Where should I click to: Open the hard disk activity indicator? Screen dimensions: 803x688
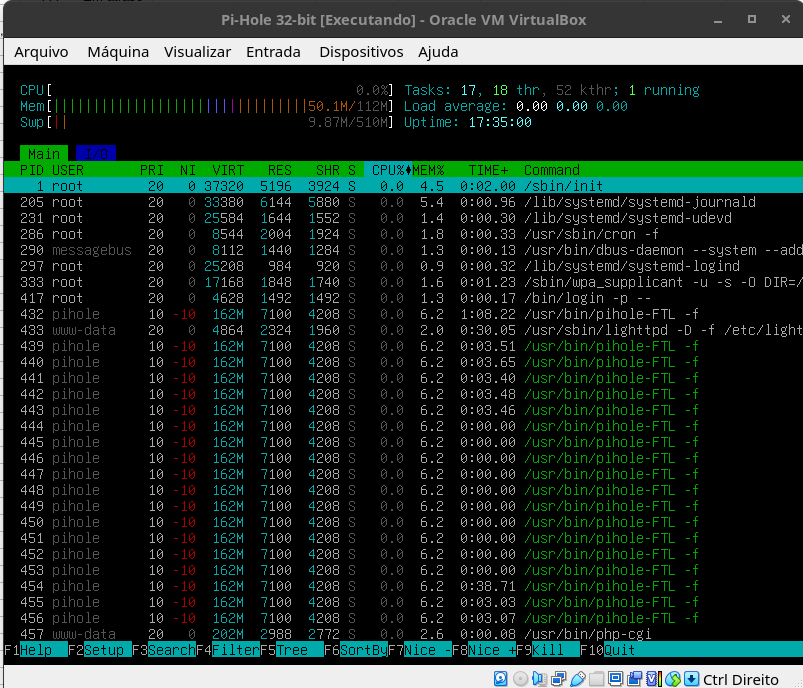point(500,679)
